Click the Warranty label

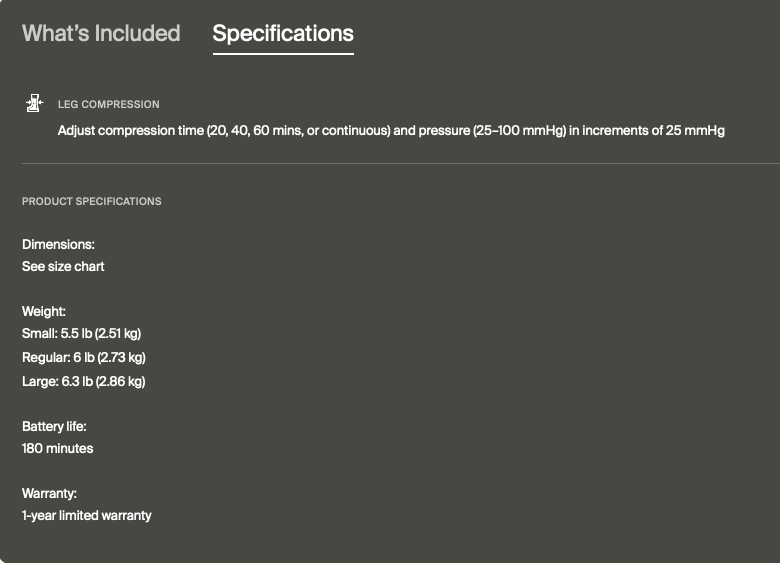tap(49, 494)
